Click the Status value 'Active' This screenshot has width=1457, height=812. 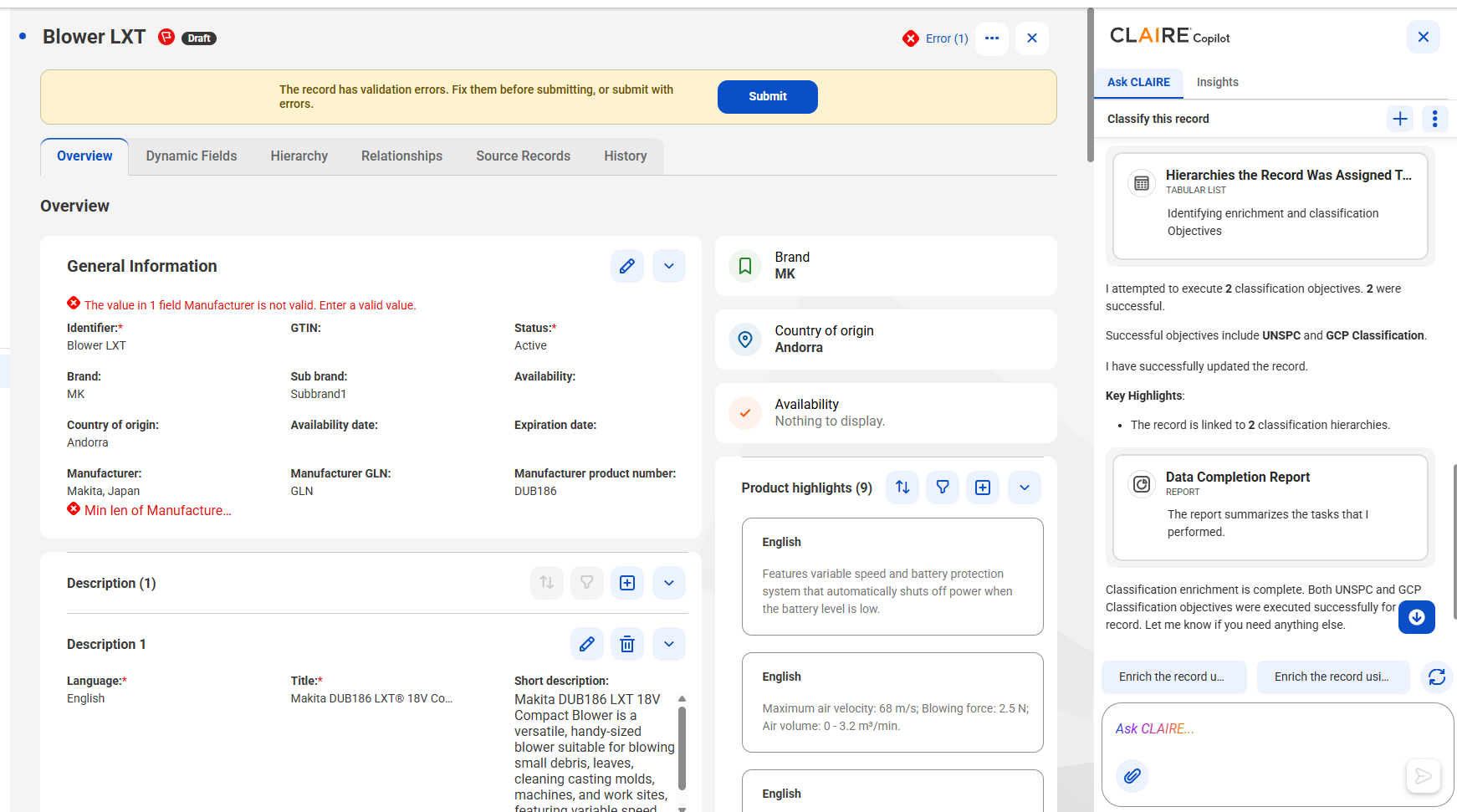pyautogui.click(x=530, y=345)
